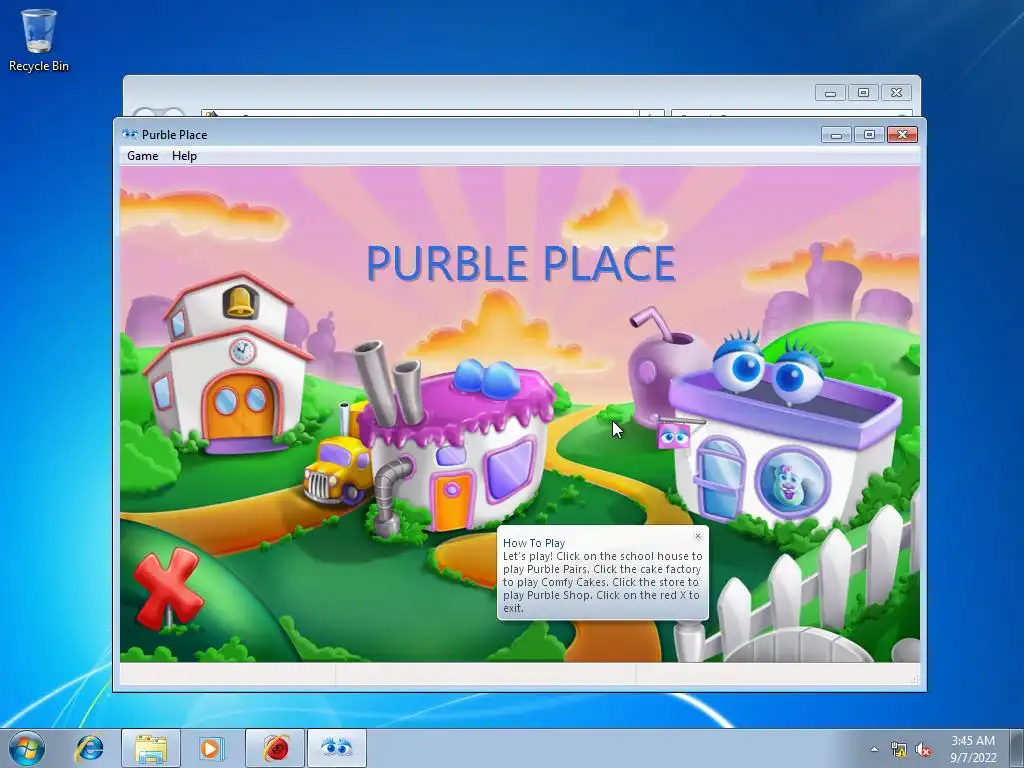Image resolution: width=1024 pixels, height=768 pixels.
Task: Close the Purble Place window
Action: (x=902, y=135)
